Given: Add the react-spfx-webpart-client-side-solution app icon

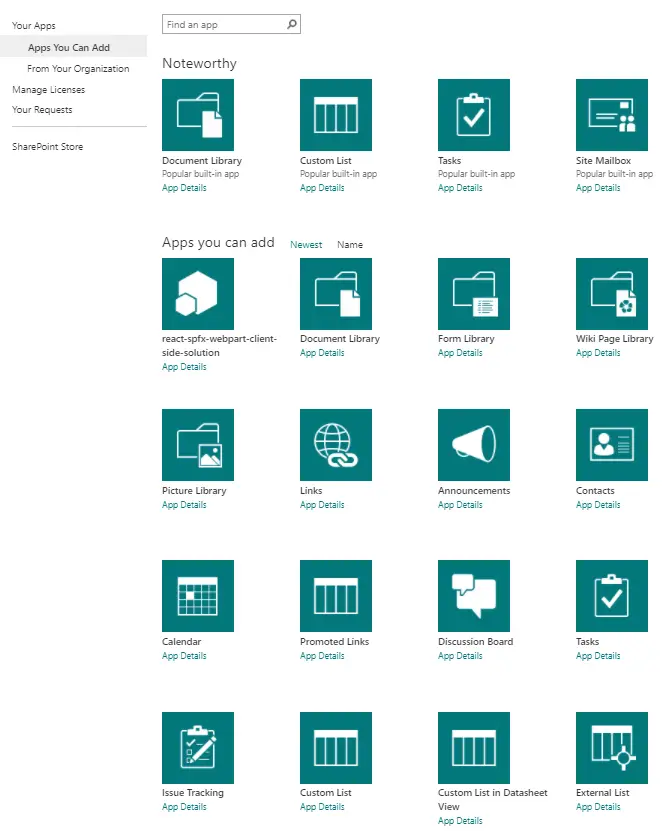Looking at the screenshot, I should (198, 294).
